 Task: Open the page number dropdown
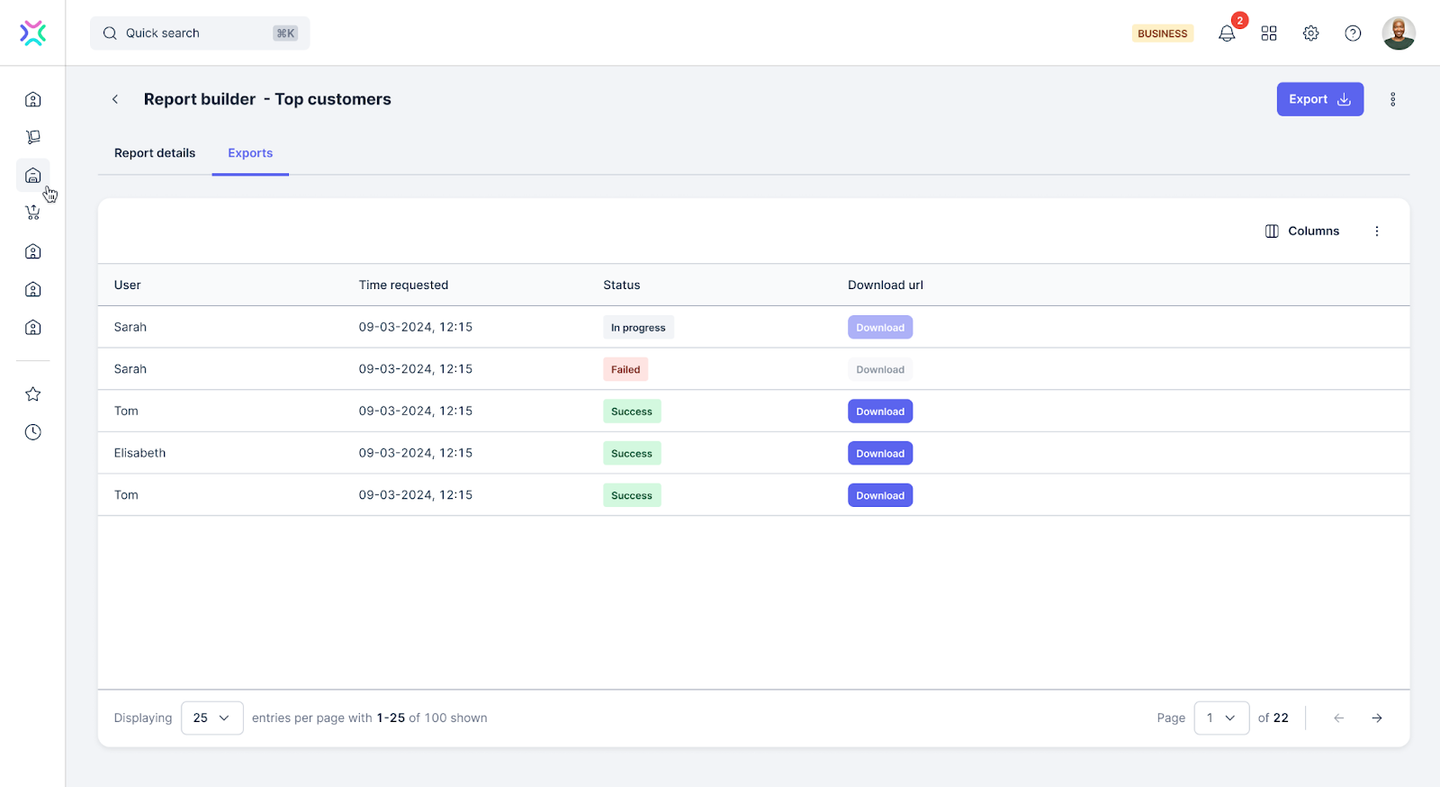coord(1221,718)
